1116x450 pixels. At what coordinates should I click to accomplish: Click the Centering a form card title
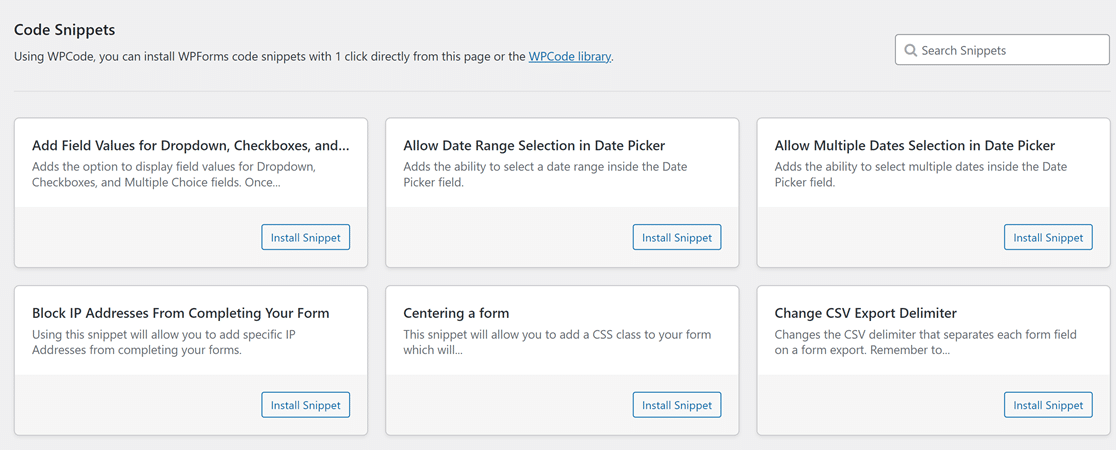point(456,313)
